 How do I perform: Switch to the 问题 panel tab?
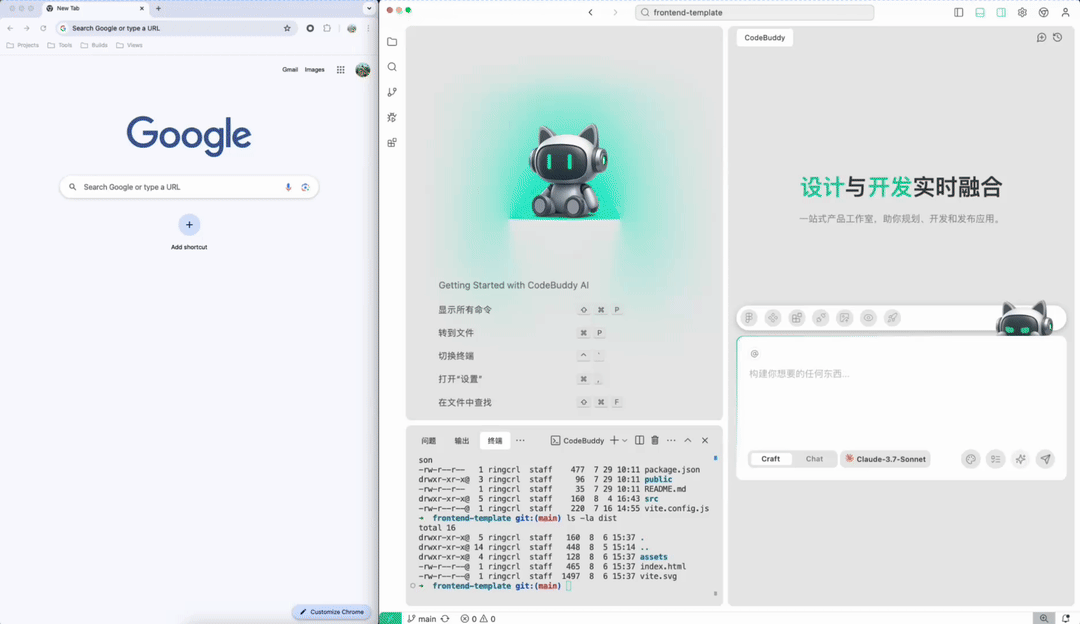(429, 440)
